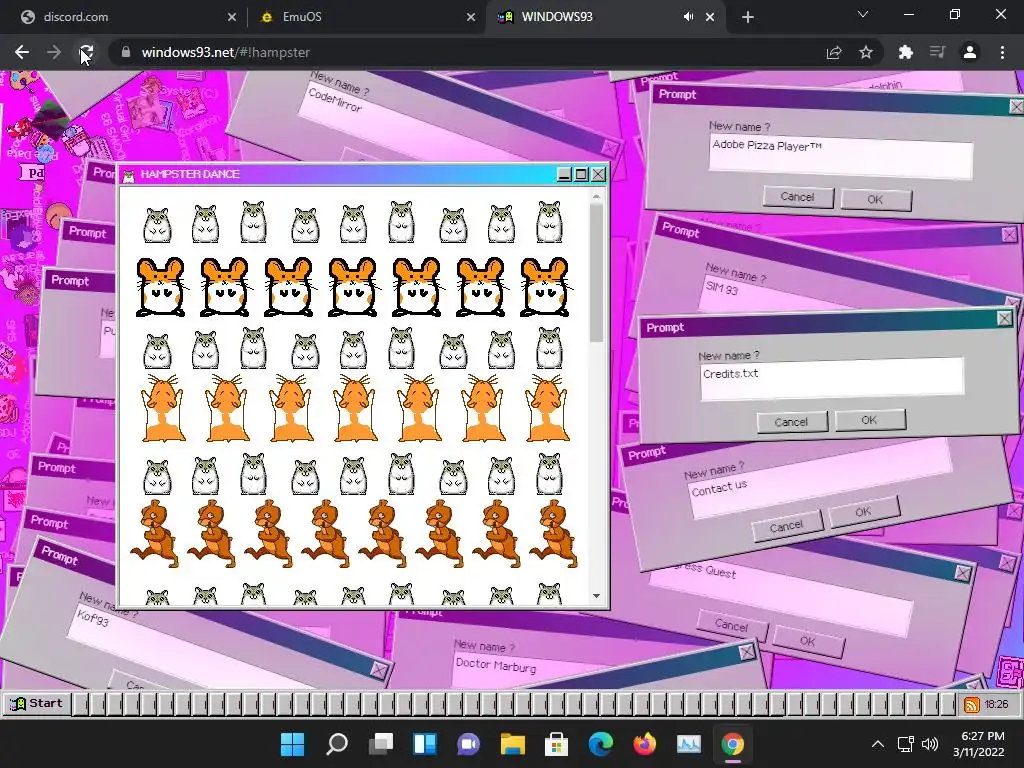Reload the windows93.net page
Viewport: 1024px width, 768px height.
tap(86, 52)
